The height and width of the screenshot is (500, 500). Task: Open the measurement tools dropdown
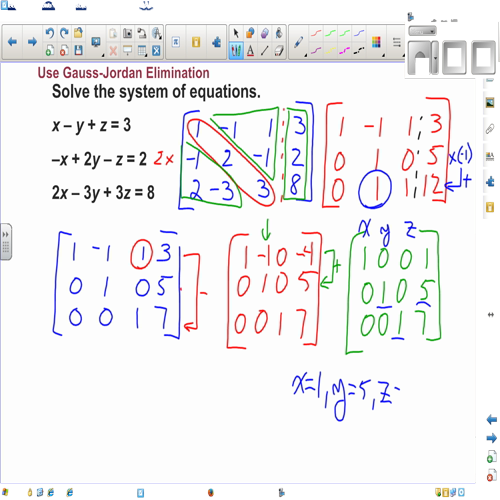pyautogui.click(x=156, y=33)
